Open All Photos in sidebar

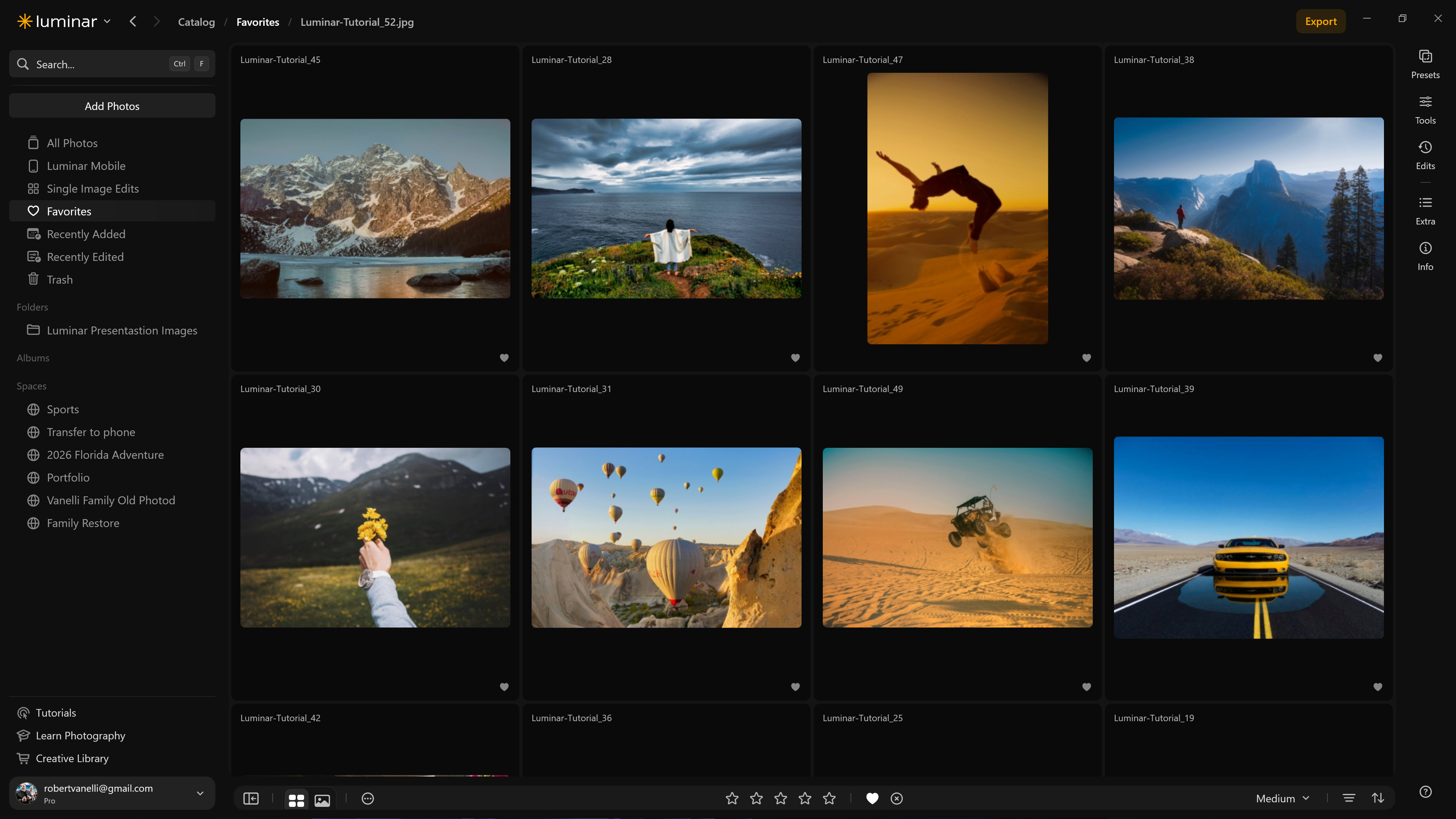pyautogui.click(x=112, y=143)
